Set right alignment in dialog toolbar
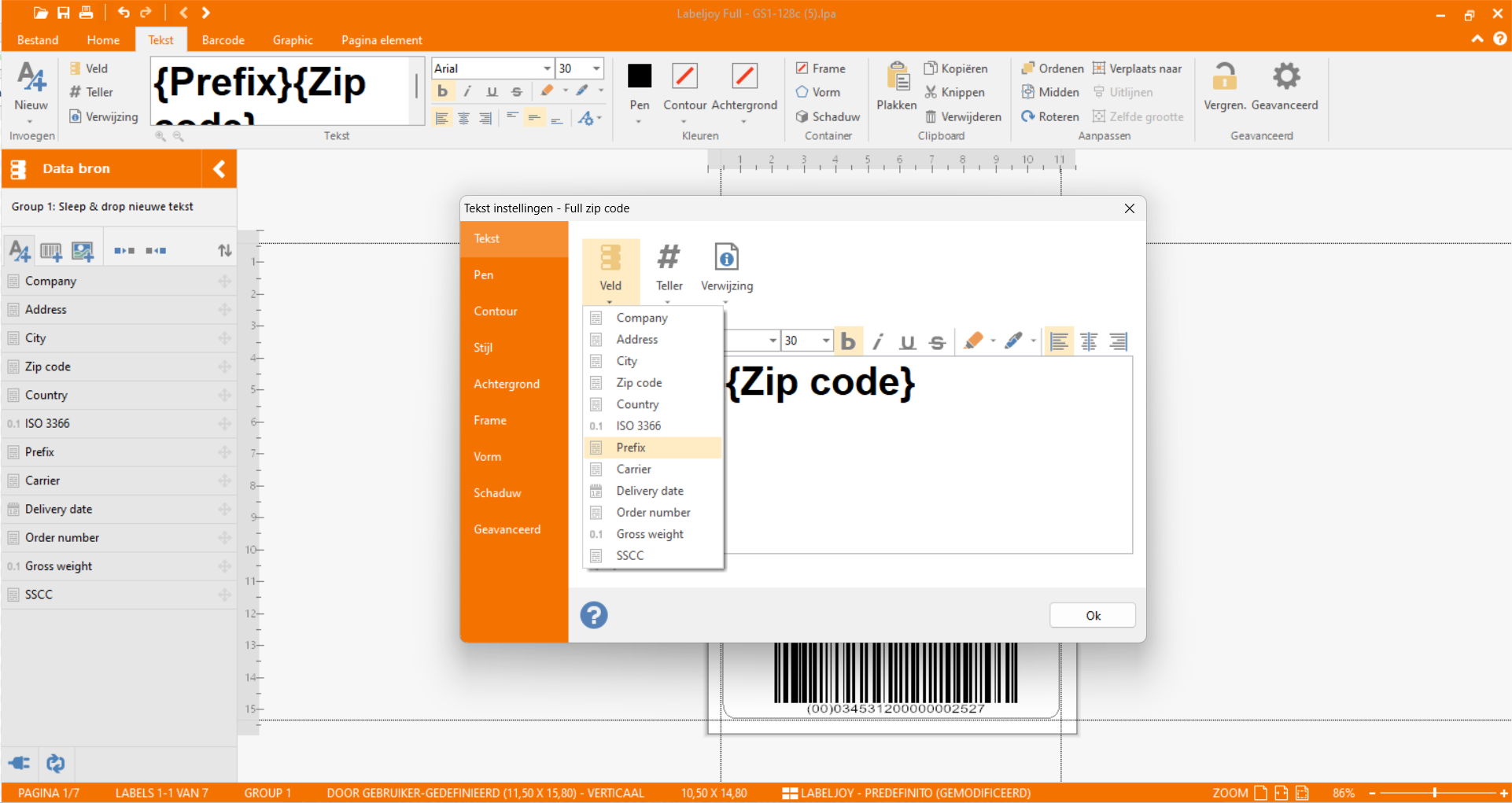The width and height of the screenshot is (1512, 803). [x=1118, y=341]
